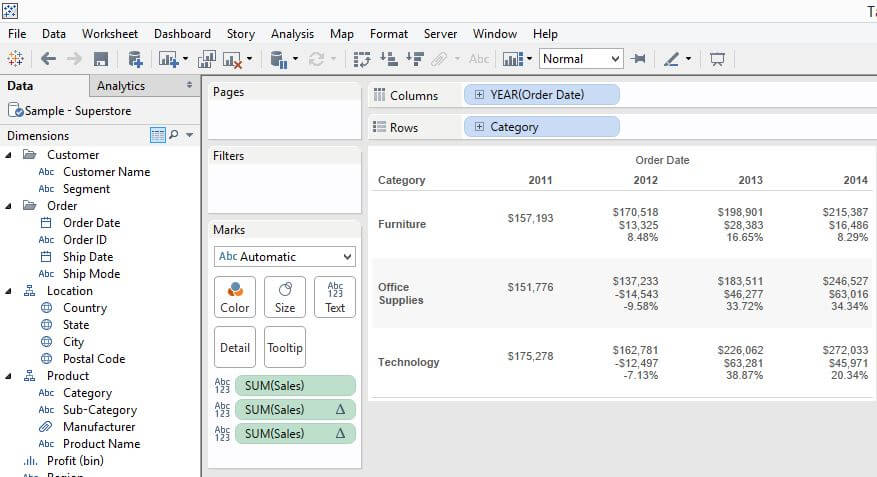Expand the Category pill plus sign
The width and height of the screenshot is (877, 477).
[479, 126]
